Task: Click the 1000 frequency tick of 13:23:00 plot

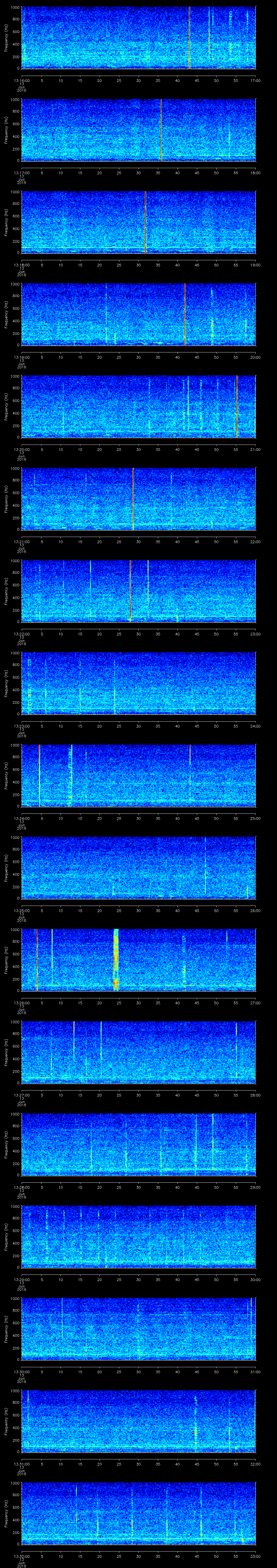Action: pyautogui.click(x=15, y=653)
